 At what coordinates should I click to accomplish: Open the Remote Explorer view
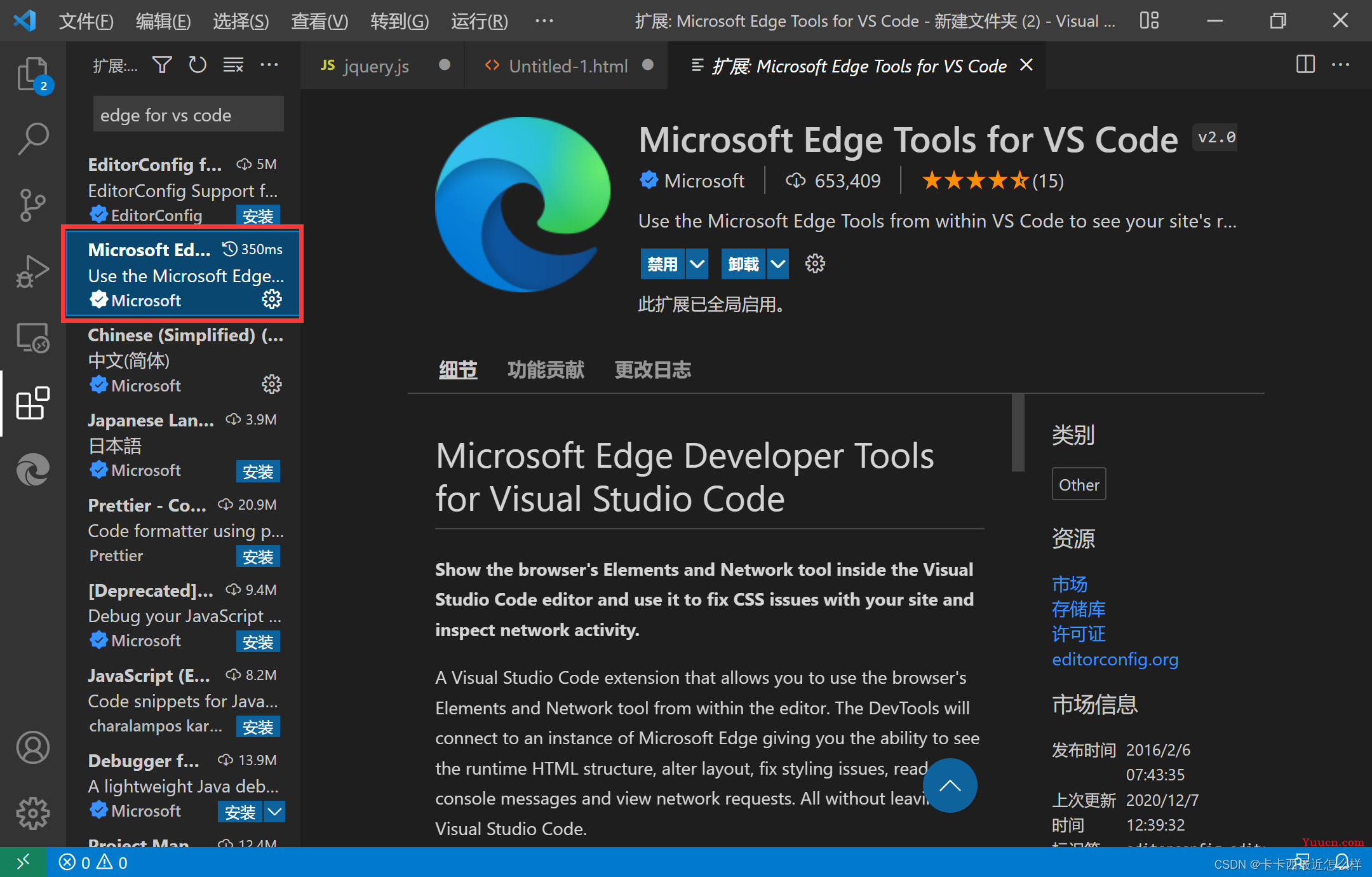pyautogui.click(x=33, y=337)
